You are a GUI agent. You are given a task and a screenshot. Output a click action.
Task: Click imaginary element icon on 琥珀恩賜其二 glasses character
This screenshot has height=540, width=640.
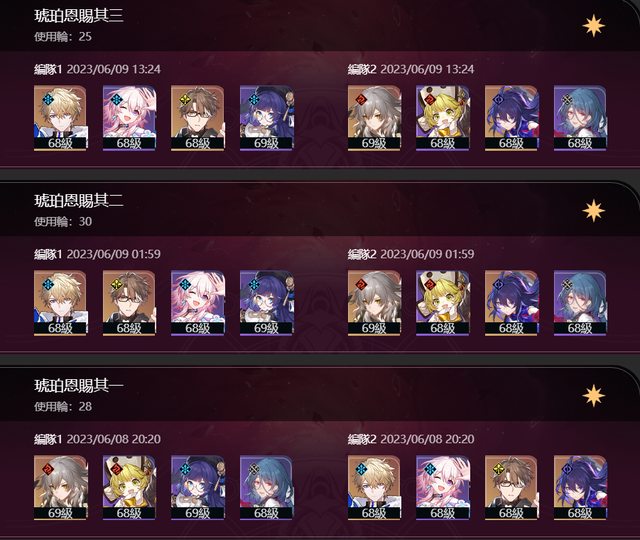coord(117,284)
